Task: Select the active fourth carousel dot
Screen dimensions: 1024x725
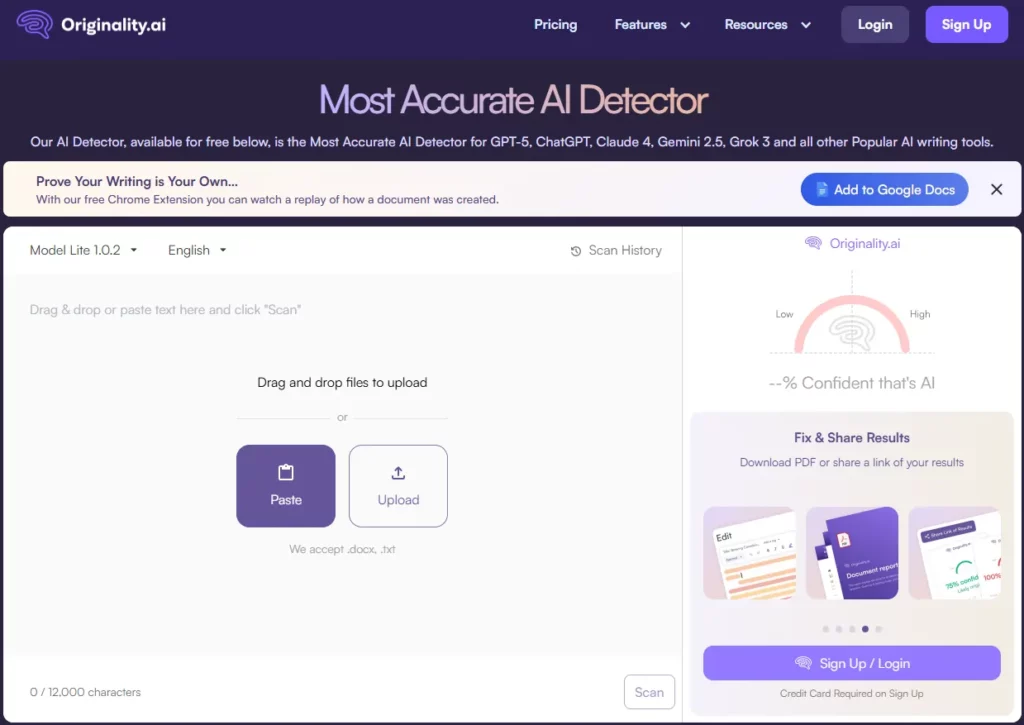Action: coord(865,629)
